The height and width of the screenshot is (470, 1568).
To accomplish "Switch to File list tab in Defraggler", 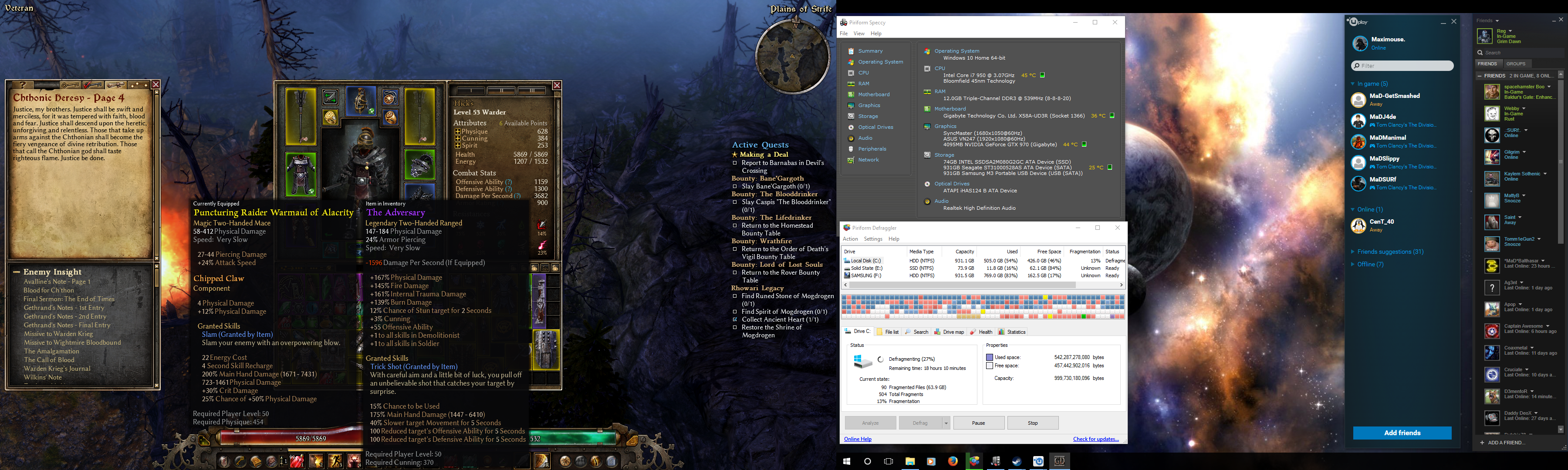I will 888,332.
